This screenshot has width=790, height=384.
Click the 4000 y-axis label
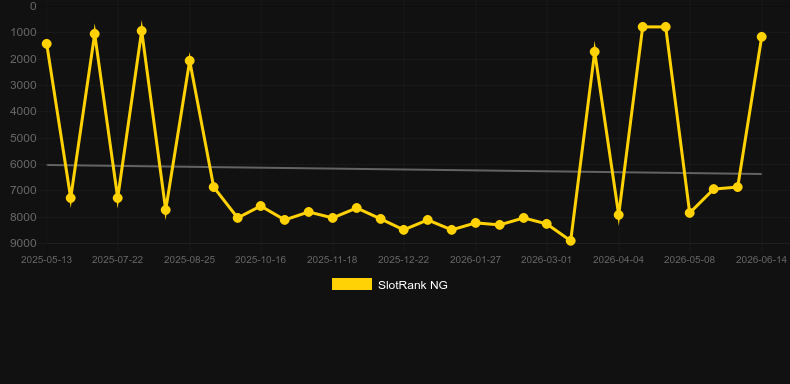[x=24, y=111]
